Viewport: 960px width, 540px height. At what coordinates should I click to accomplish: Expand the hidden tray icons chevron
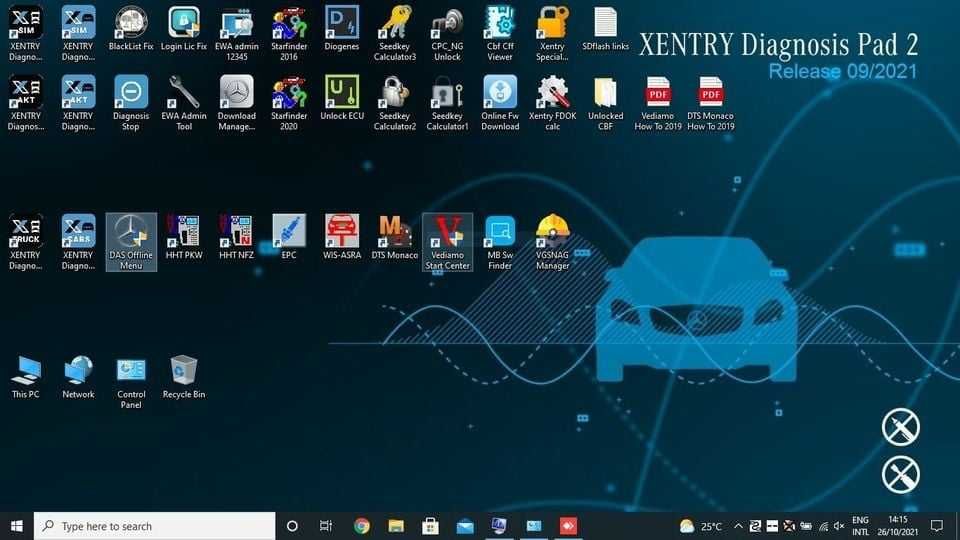(x=738, y=526)
